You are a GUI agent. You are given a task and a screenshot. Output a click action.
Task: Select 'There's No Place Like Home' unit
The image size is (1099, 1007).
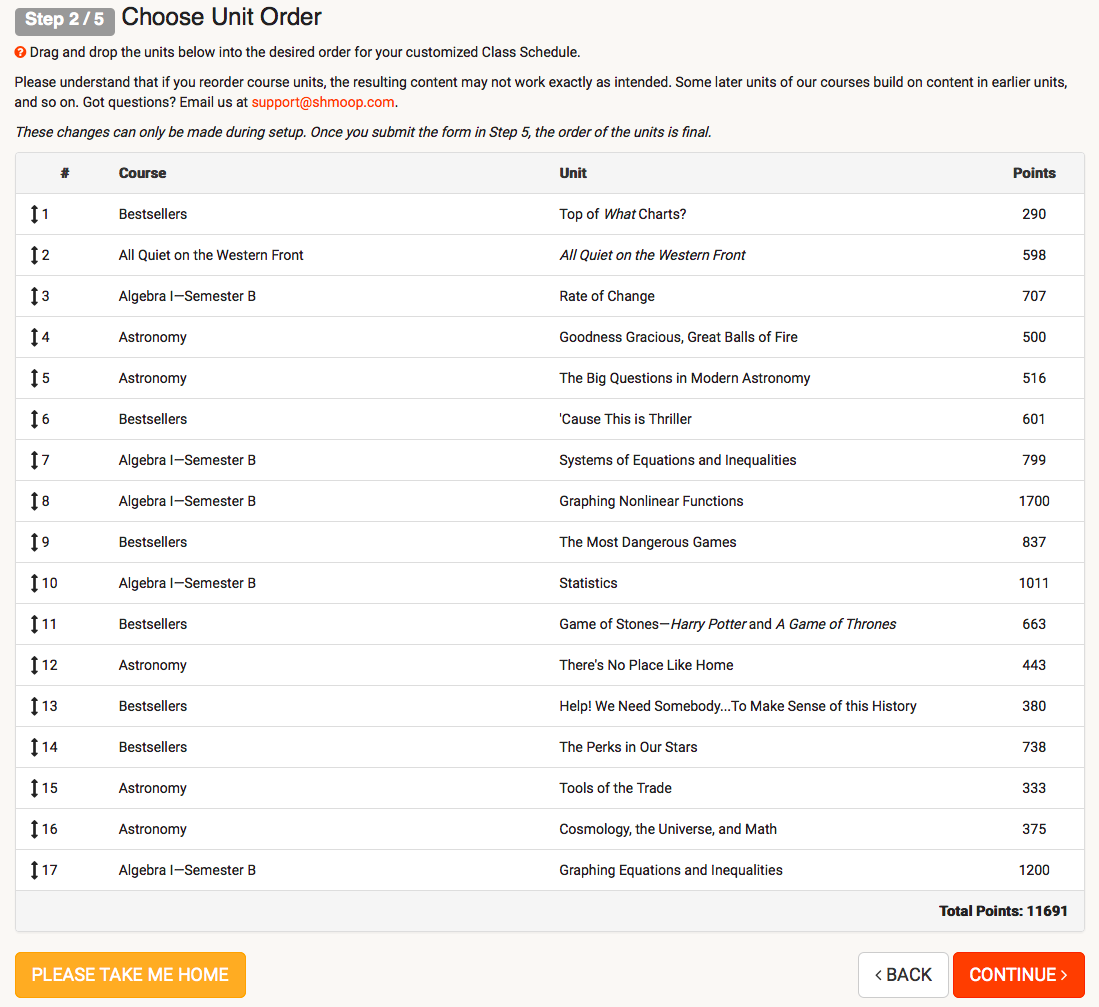[646, 665]
